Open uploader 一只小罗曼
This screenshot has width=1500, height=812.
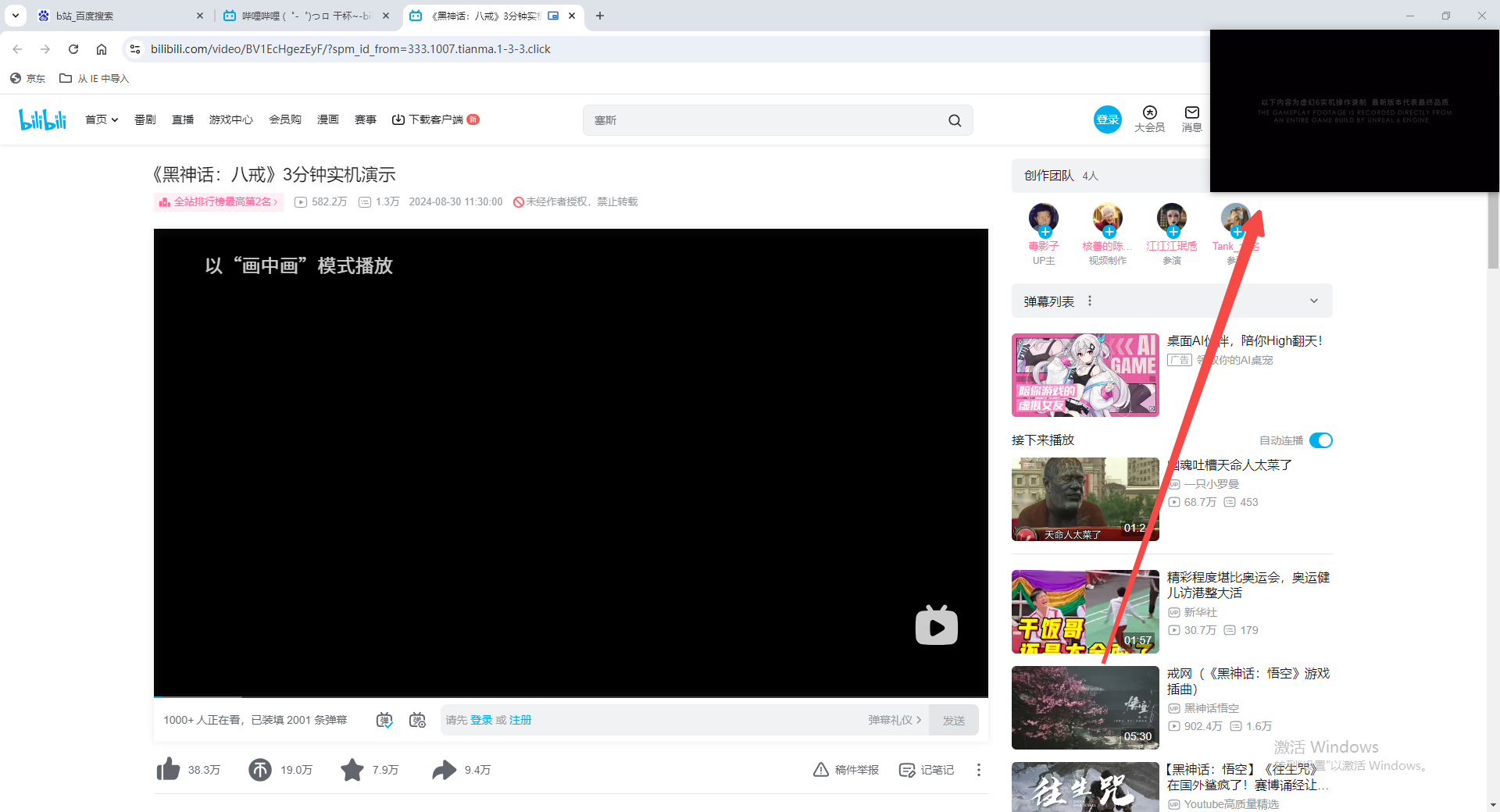1212,484
